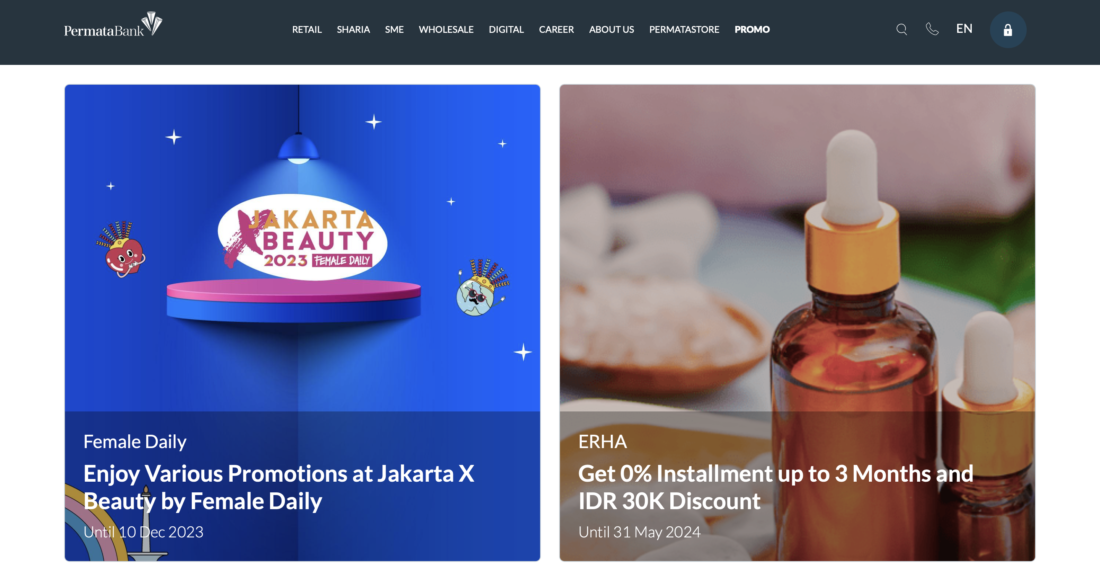Open the SHARIA menu

pos(353,29)
